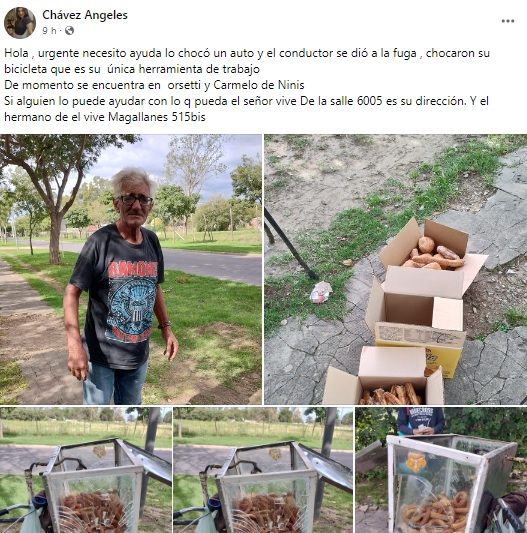Open white-framed display case photo
Screen dimensions: 527x533
pos(441,470)
